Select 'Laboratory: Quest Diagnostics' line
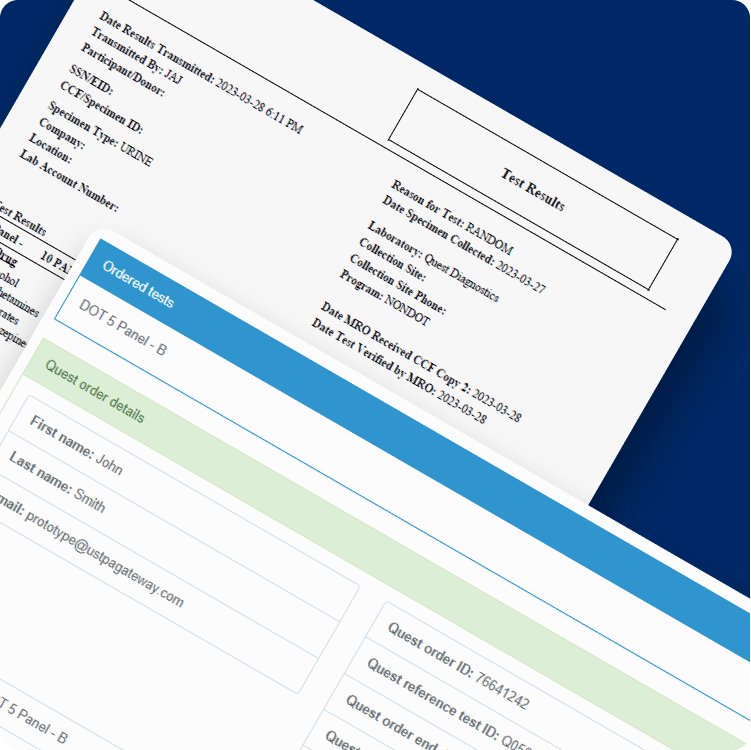The width and height of the screenshot is (751, 750). coord(433,261)
